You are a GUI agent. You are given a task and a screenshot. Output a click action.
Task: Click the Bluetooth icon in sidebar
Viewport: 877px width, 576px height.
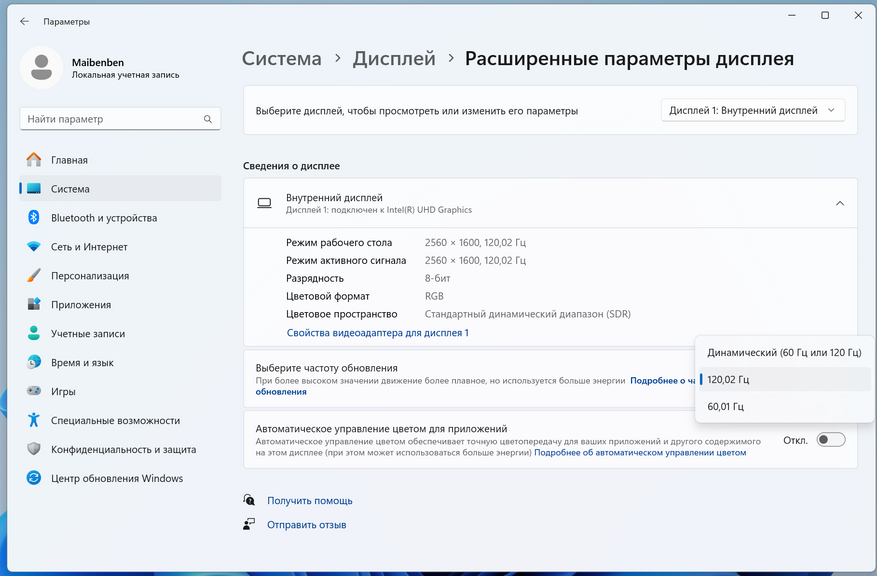[x=34, y=218]
